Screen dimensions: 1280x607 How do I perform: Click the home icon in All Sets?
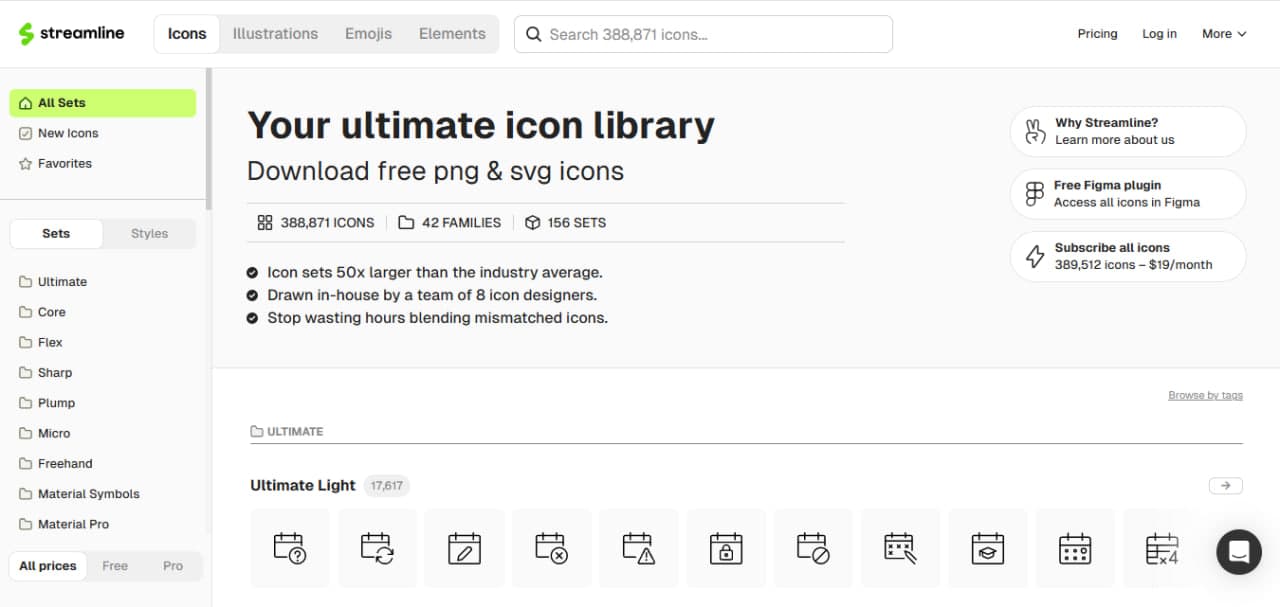coord(26,103)
